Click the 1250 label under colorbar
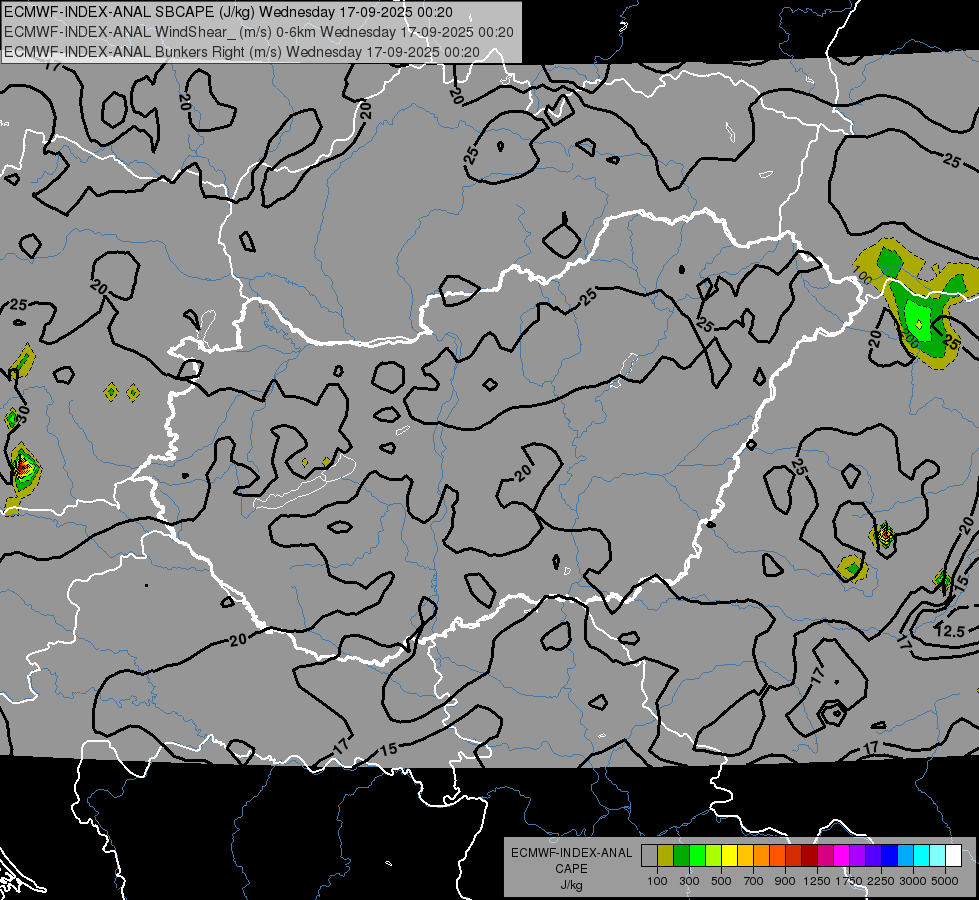This screenshot has width=979, height=900. click(817, 881)
